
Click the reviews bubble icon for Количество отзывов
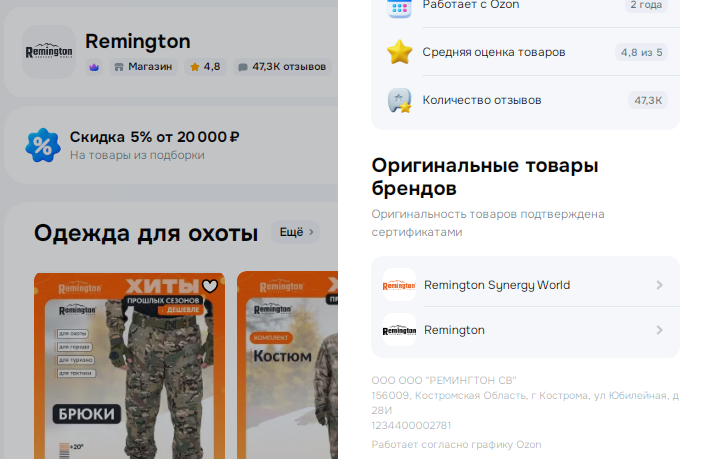click(x=399, y=100)
